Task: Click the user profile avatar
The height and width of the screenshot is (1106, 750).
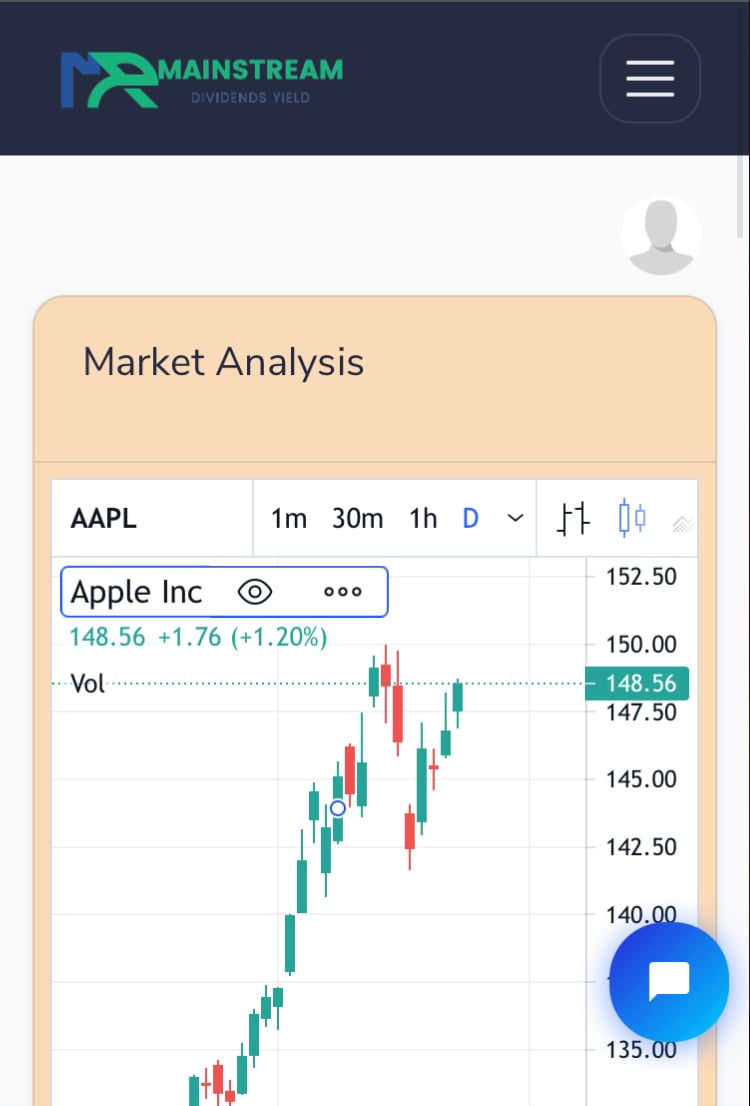Action: [660, 236]
